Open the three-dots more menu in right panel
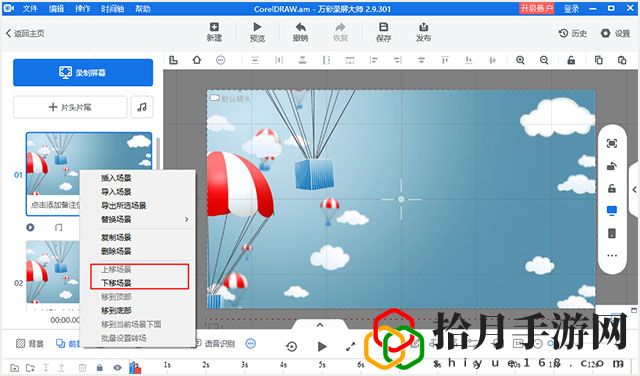Image resolution: width=640 pixels, height=376 pixels. click(611, 256)
